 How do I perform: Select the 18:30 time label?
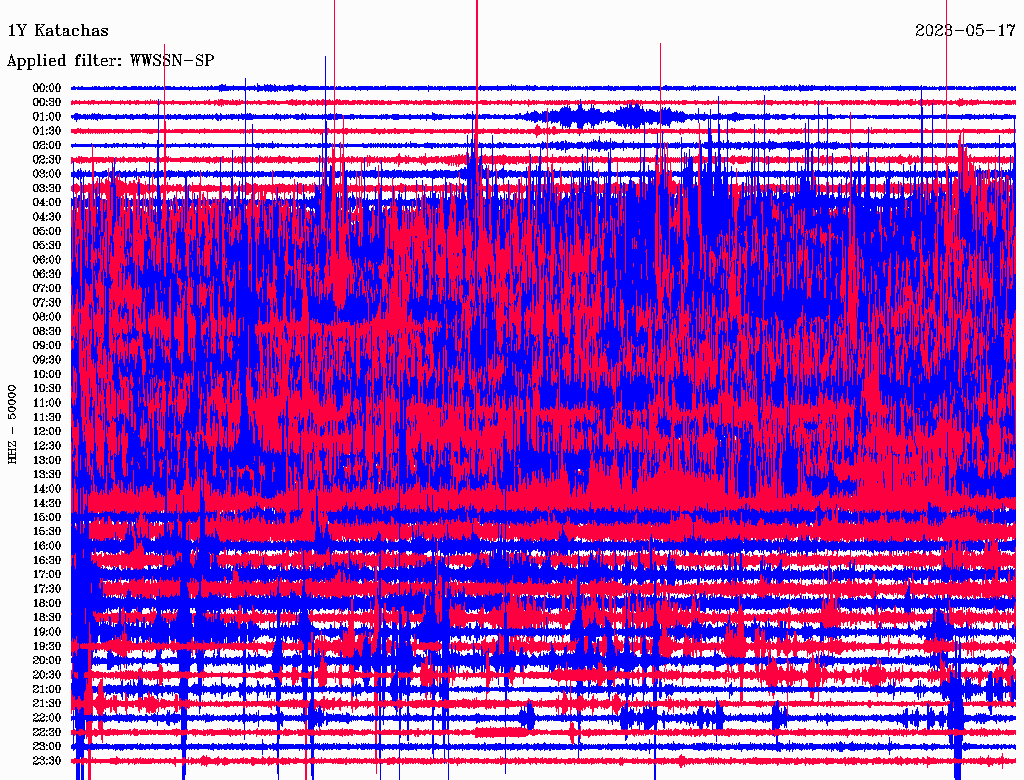(47, 617)
